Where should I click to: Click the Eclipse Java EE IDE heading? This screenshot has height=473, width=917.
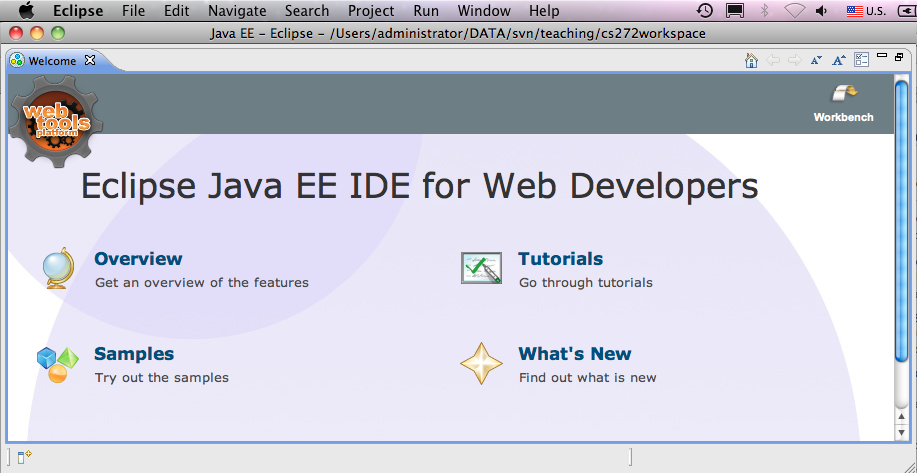coord(419,187)
